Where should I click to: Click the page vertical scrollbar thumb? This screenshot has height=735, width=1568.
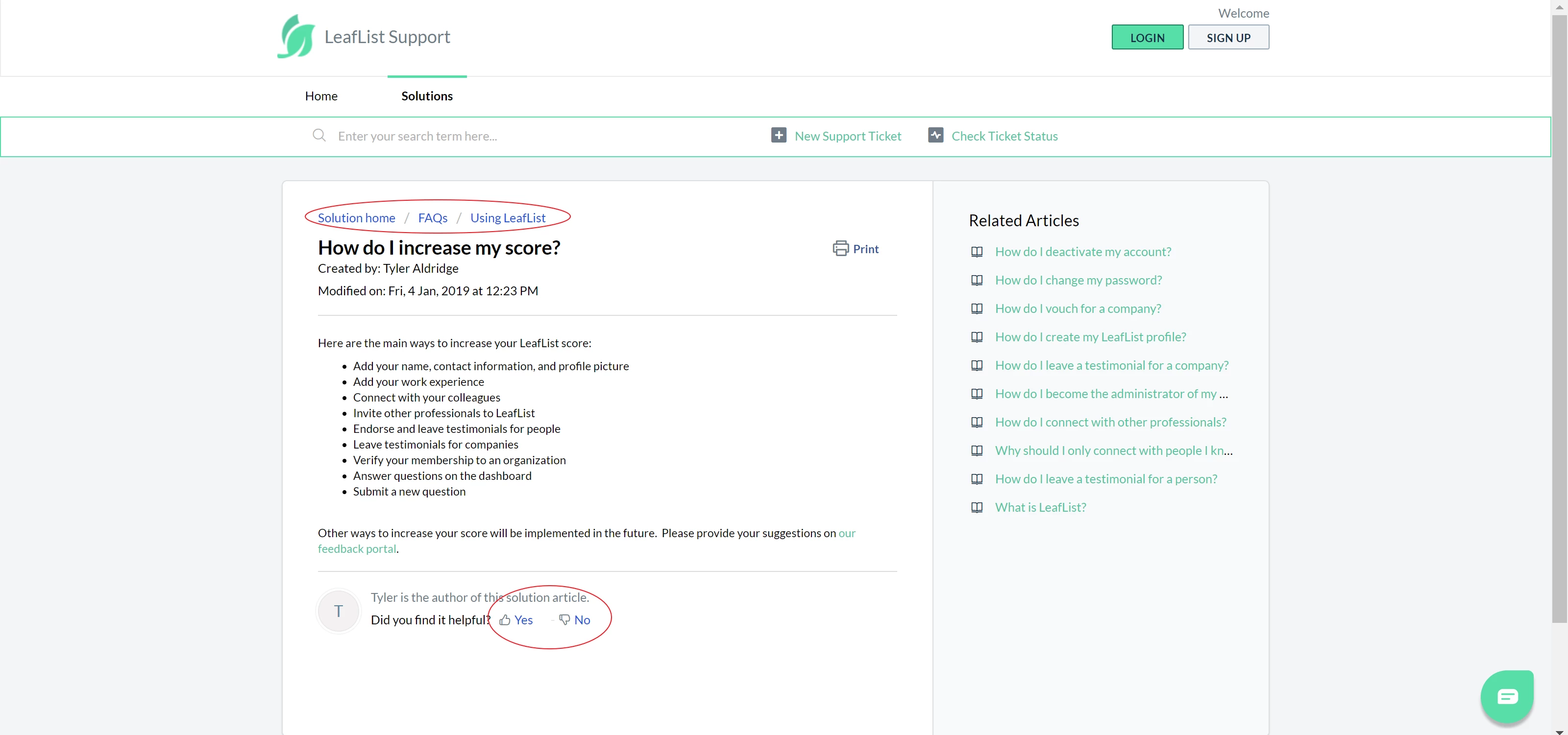(x=1560, y=319)
